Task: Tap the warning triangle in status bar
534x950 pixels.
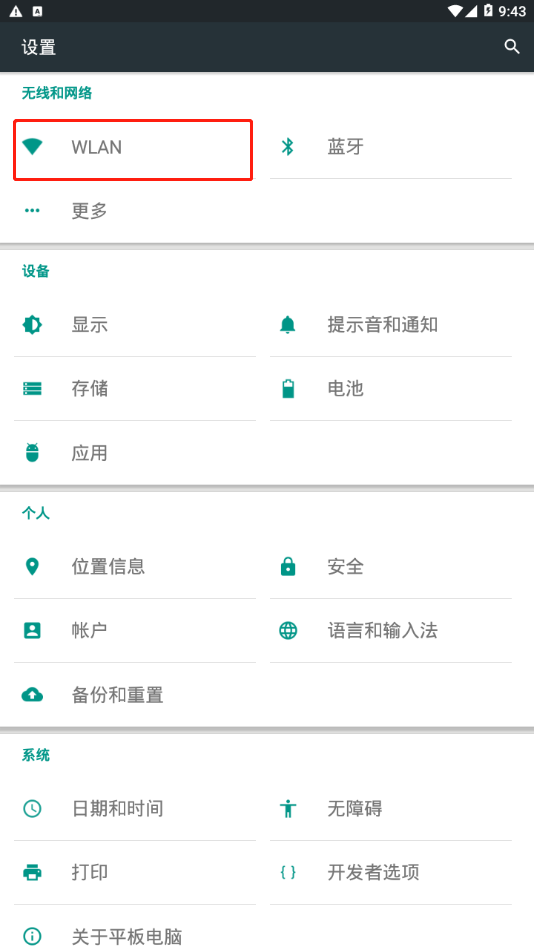Action: [x=16, y=12]
